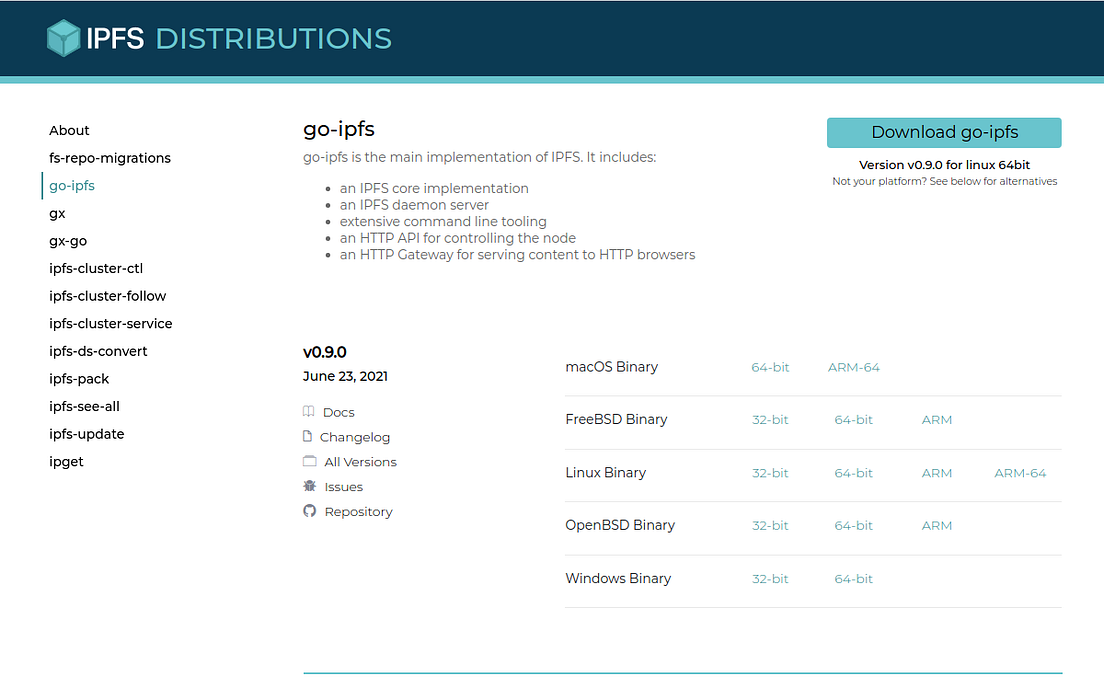Download the OpenBSD 32-bit binary
The height and width of the screenshot is (698, 1104).
click(x=770, y=525)
